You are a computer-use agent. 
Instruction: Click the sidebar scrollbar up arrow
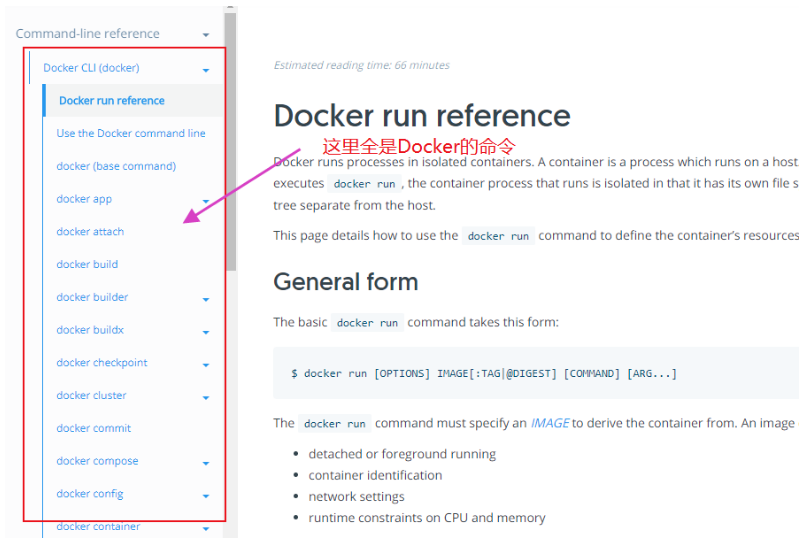pyautogui.click(x=231, y=7)
